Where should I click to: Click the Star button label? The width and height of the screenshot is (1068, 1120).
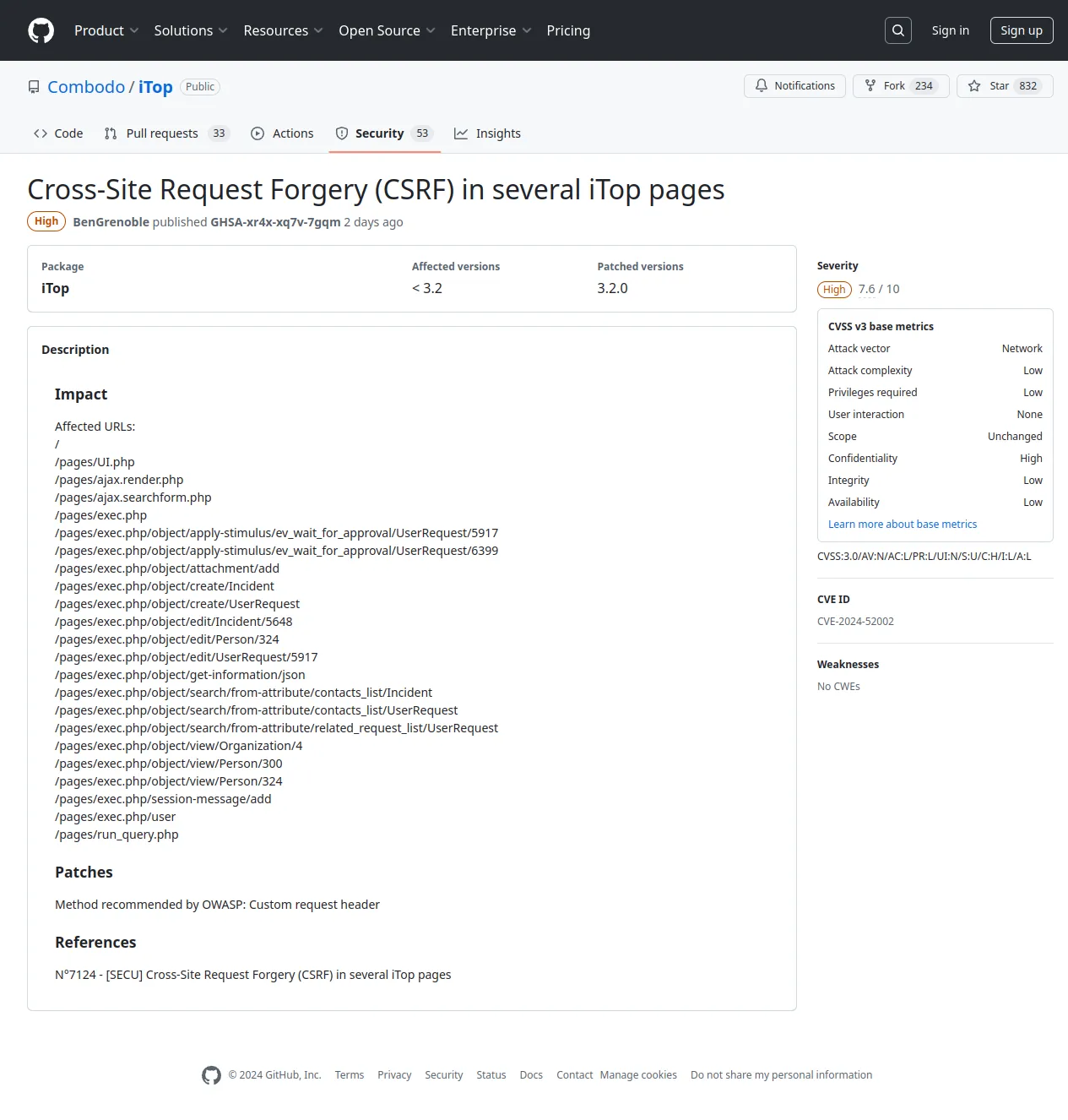999,85
